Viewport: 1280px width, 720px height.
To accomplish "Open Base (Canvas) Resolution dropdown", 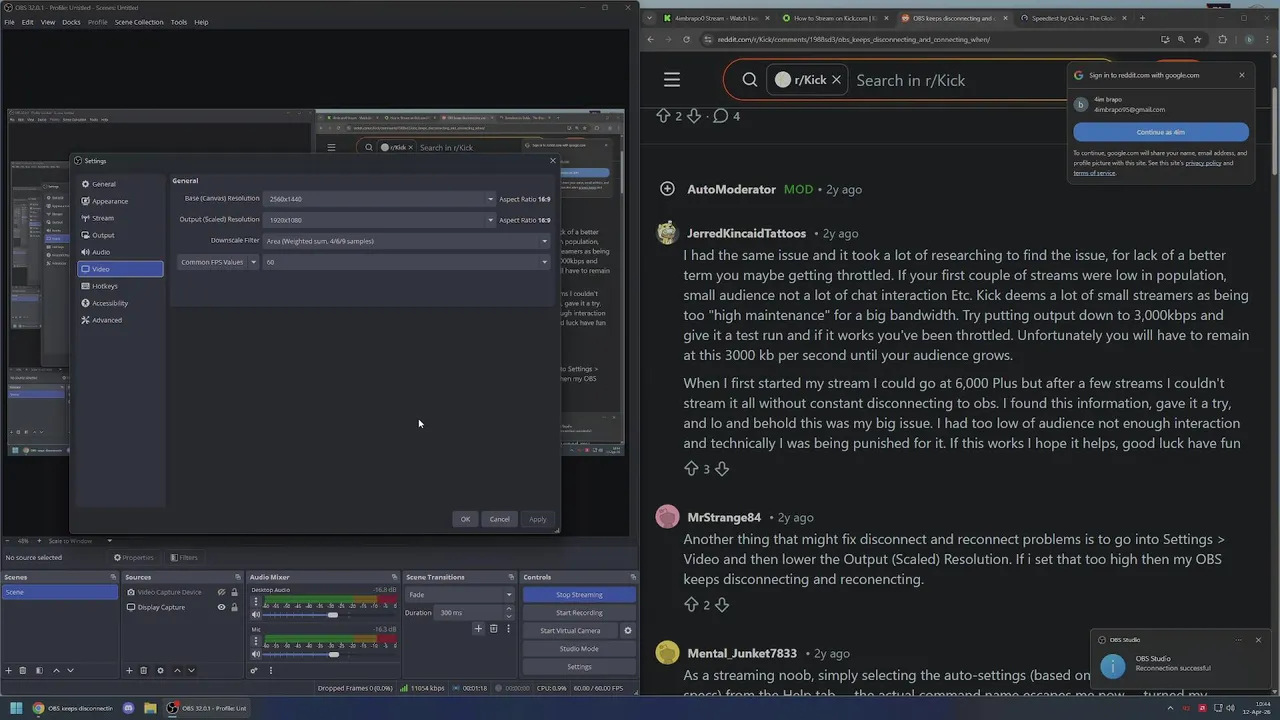I will (379, 199).
